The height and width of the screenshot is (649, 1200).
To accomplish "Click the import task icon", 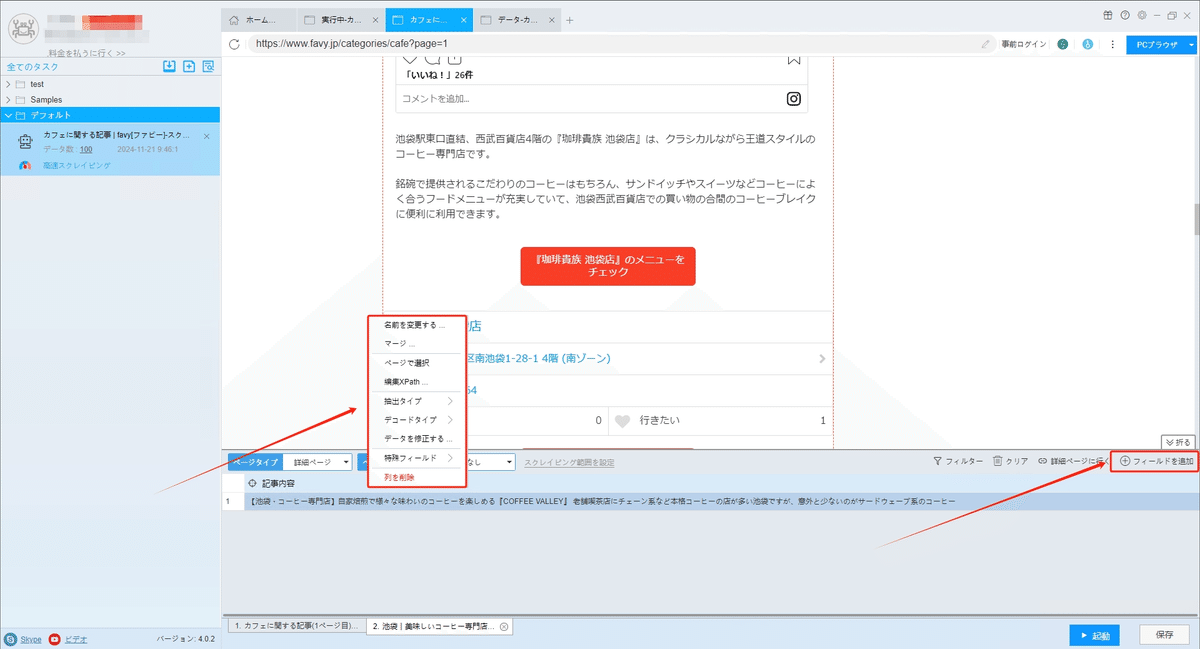I will pos(170,67).
